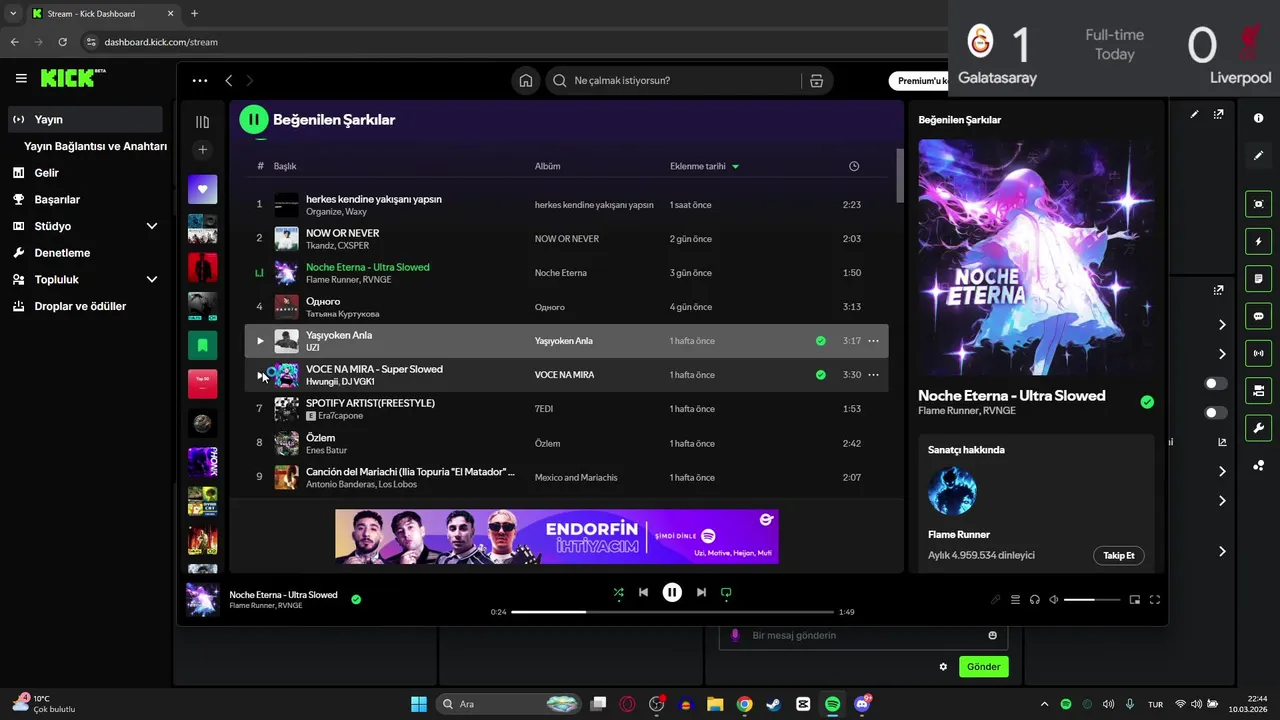The width and height of the screenshot is (1280, 720).
Task: Open the Spotify mini player
Action: tap(1135, 600)
